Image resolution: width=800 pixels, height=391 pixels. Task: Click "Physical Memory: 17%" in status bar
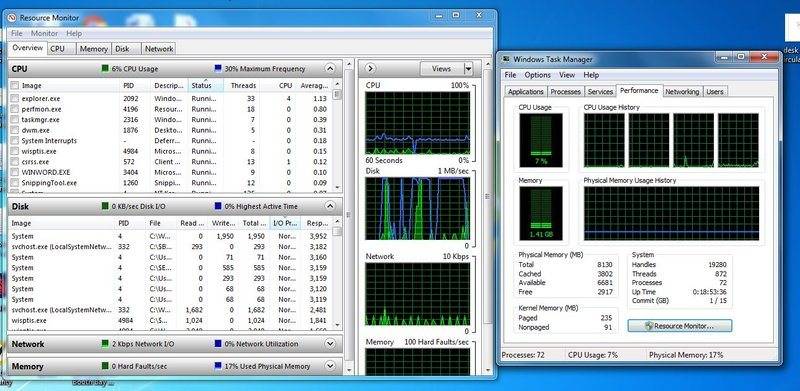[685, 355]
